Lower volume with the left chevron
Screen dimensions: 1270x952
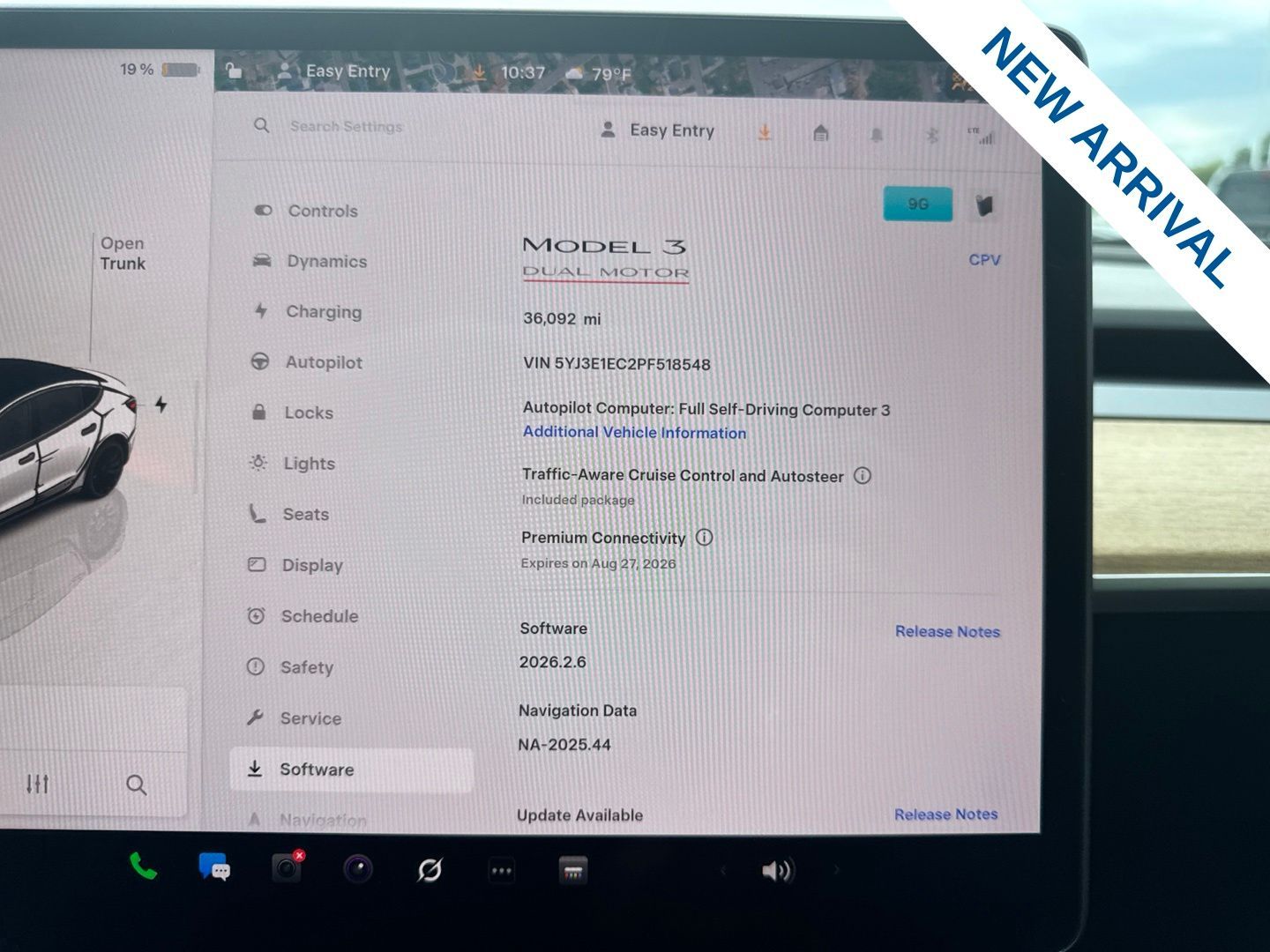tap(723, 871)
